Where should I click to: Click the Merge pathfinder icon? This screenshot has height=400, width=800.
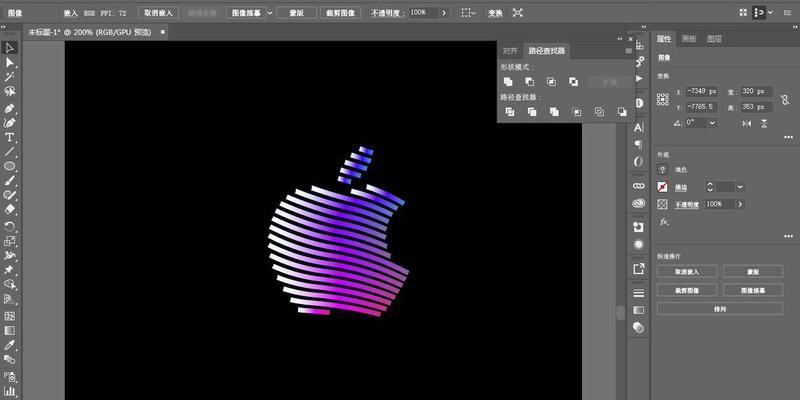(554, 112)
